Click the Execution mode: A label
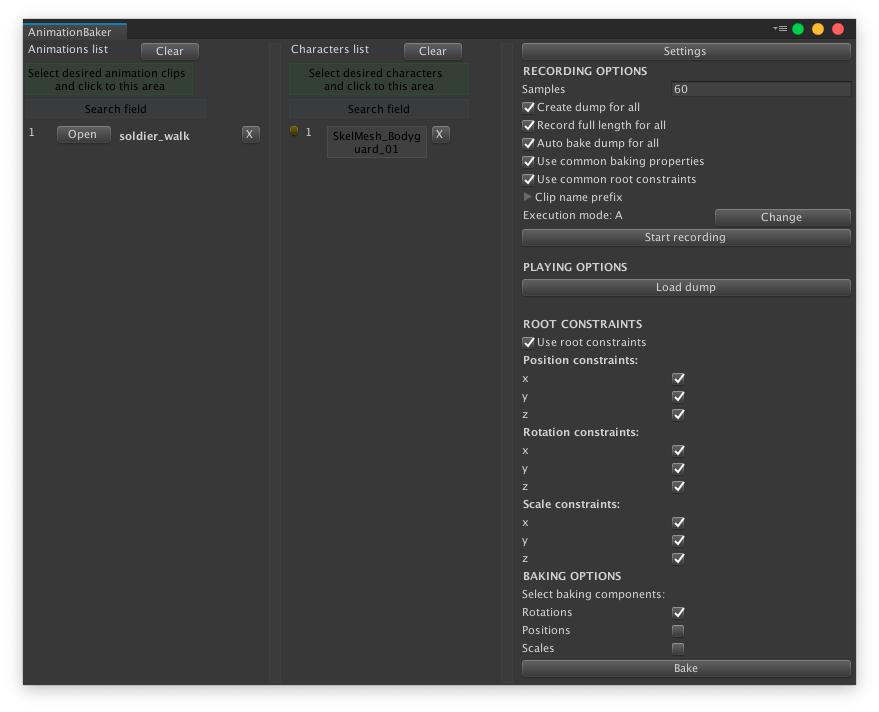Image resolution: width=879 pixels, height=712 pixels. point(572,215)
